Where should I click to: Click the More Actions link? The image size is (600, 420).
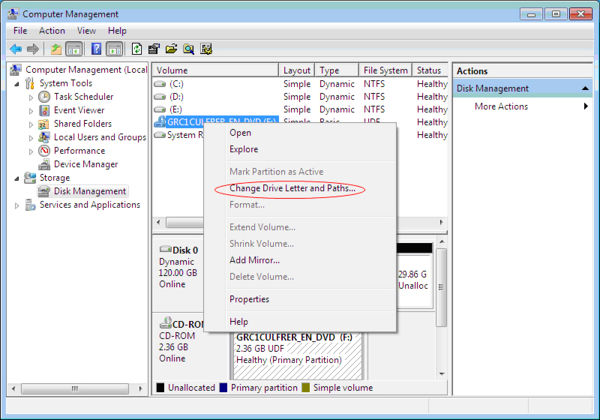click(x=501, y=106)
